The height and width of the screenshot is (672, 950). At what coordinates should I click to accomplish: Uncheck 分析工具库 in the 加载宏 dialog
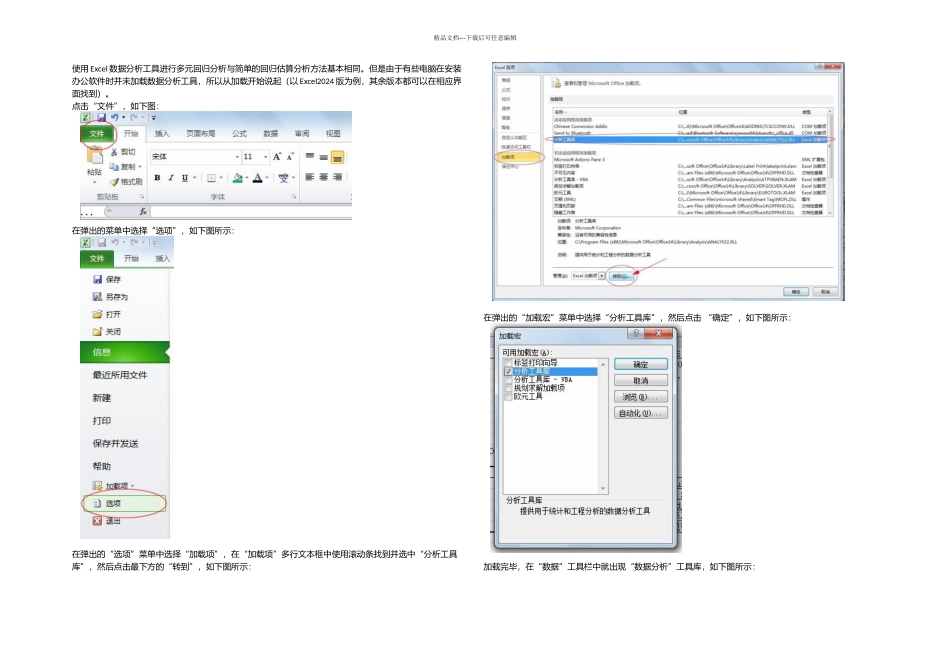[508, 371]
